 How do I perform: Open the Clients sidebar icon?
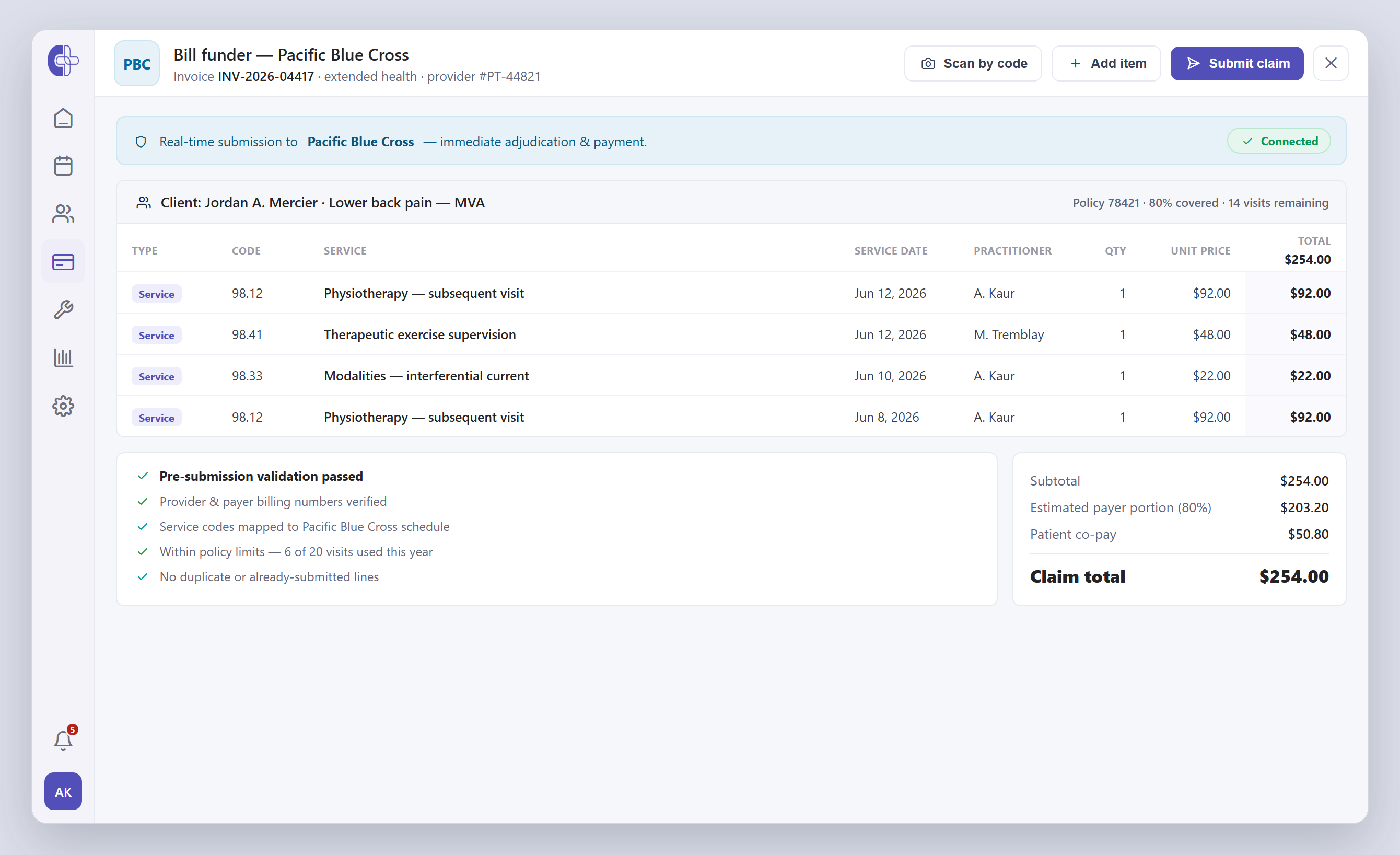[63, 214]
